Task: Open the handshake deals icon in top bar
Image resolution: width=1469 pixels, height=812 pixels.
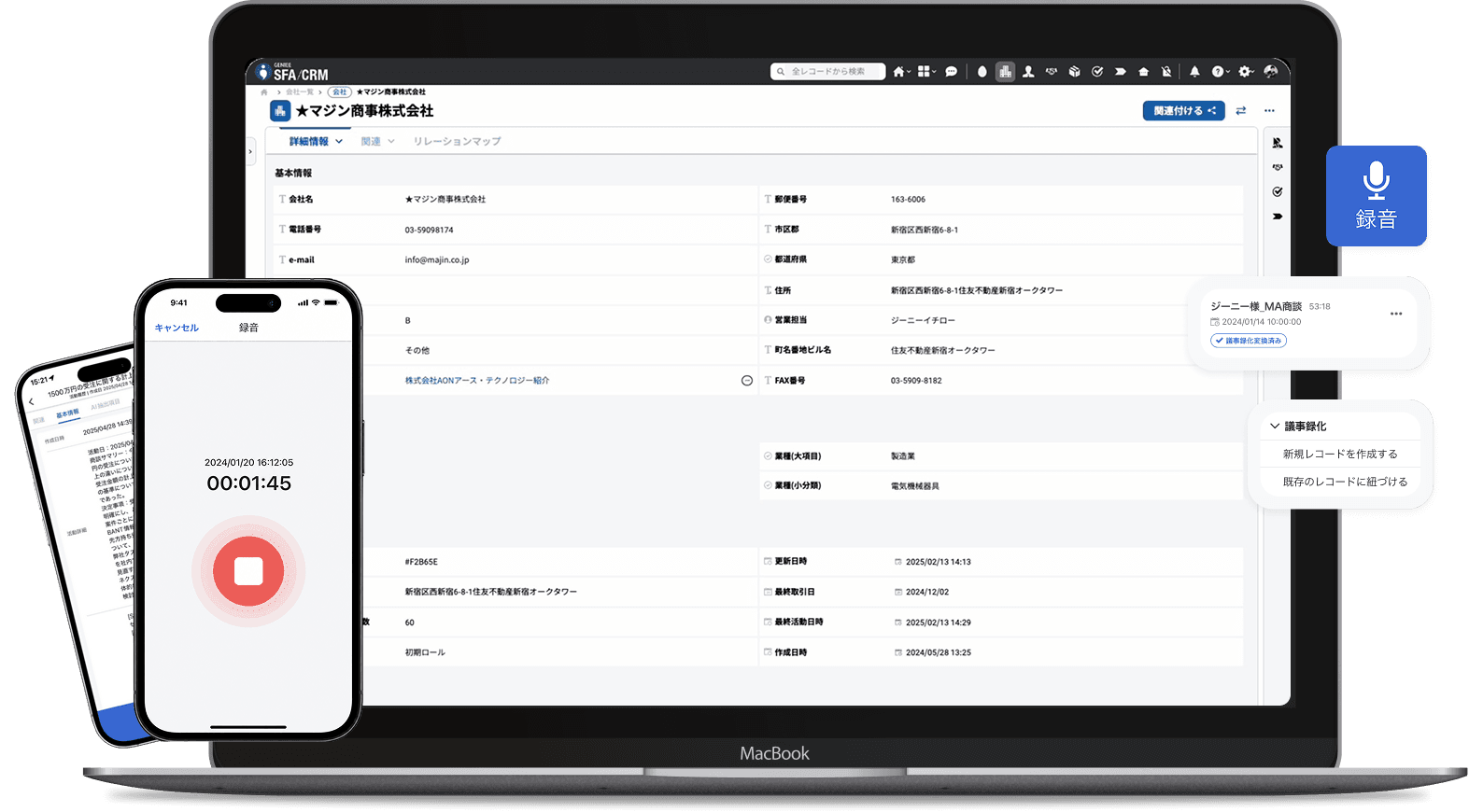Action: click(x=1052, y=72)
